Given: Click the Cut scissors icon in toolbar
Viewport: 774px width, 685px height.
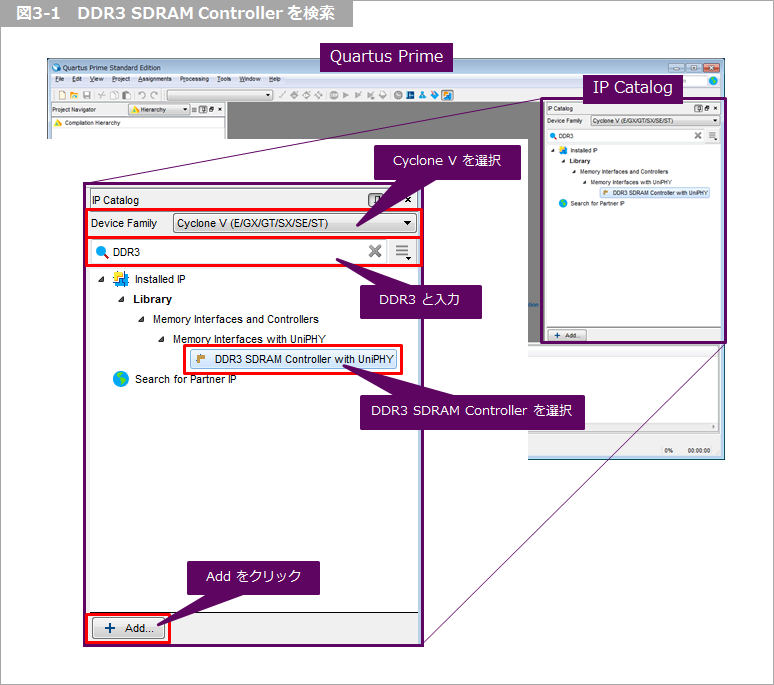Looking at the screenshot, I should tap(102, 95).
